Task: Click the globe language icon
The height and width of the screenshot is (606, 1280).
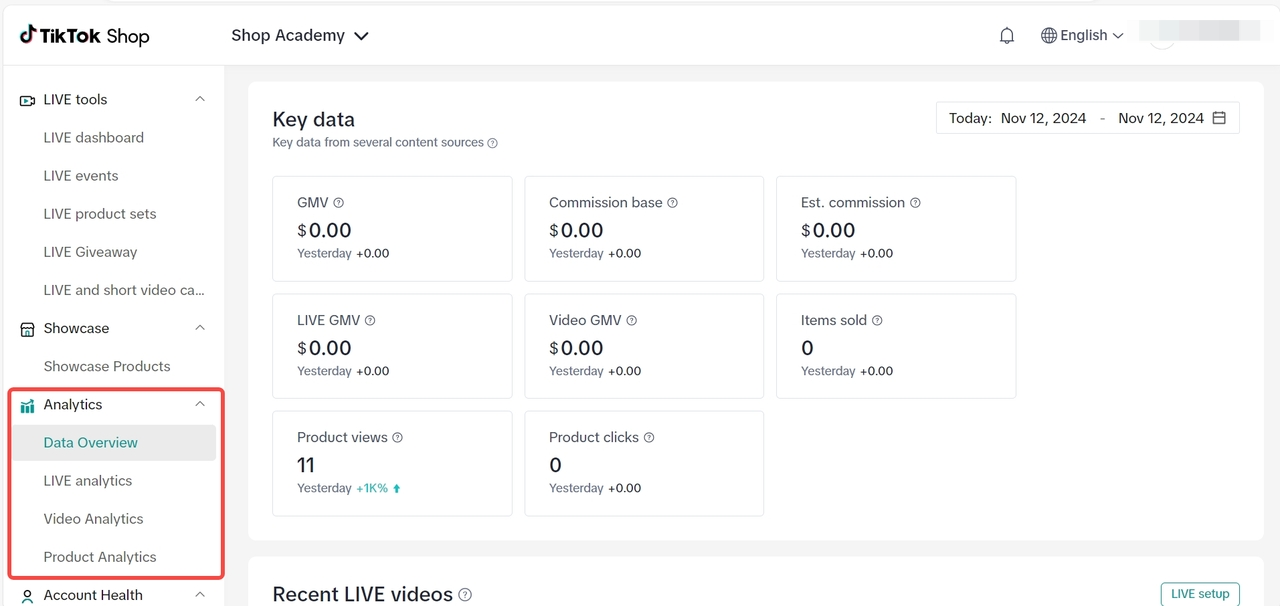Action: pos(1048,36)
